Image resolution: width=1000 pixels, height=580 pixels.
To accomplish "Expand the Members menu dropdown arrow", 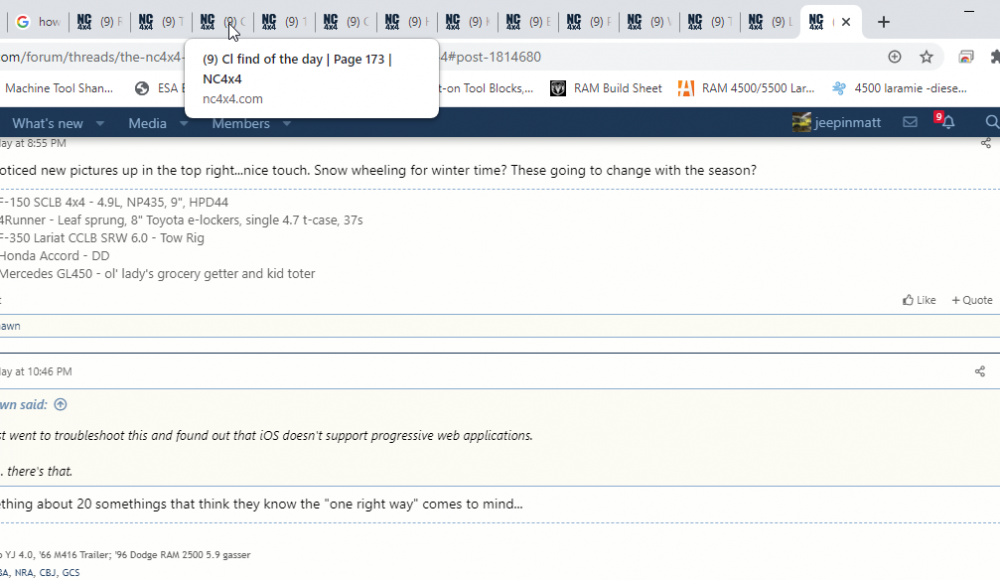I will point(287,124).
